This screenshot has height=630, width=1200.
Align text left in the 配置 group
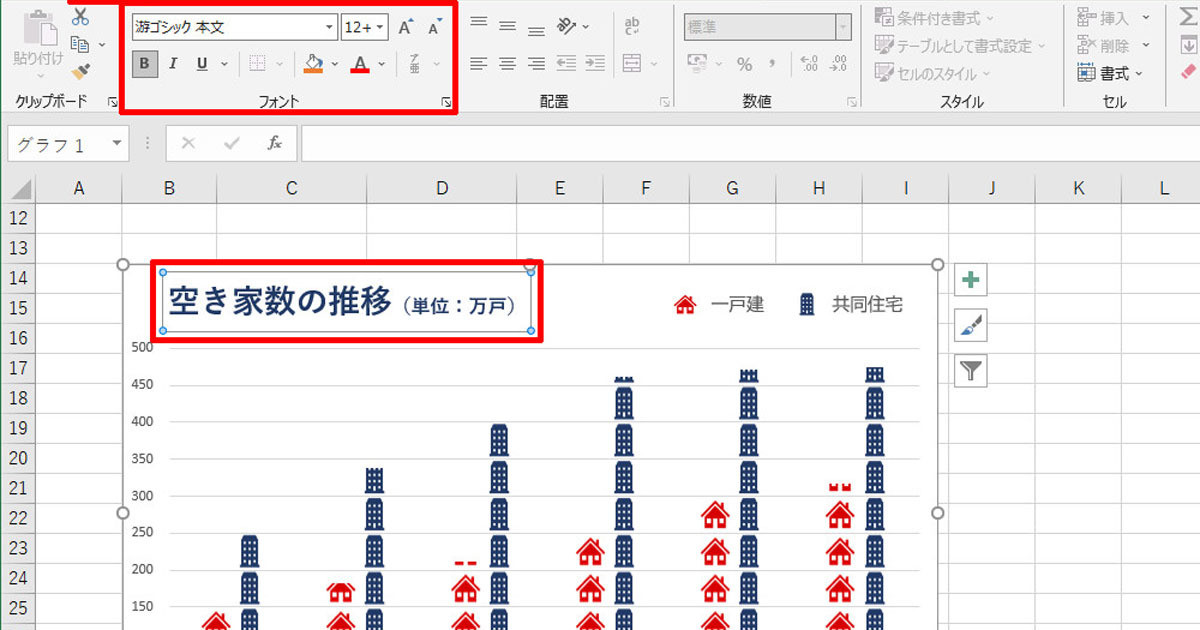[479, 64]
